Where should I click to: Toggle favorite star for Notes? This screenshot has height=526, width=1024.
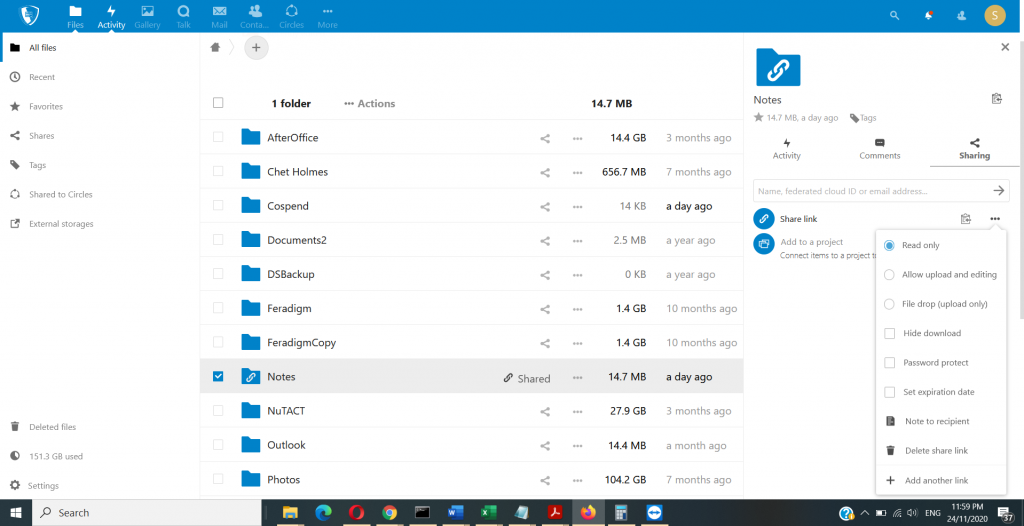[x=758, y=118]
